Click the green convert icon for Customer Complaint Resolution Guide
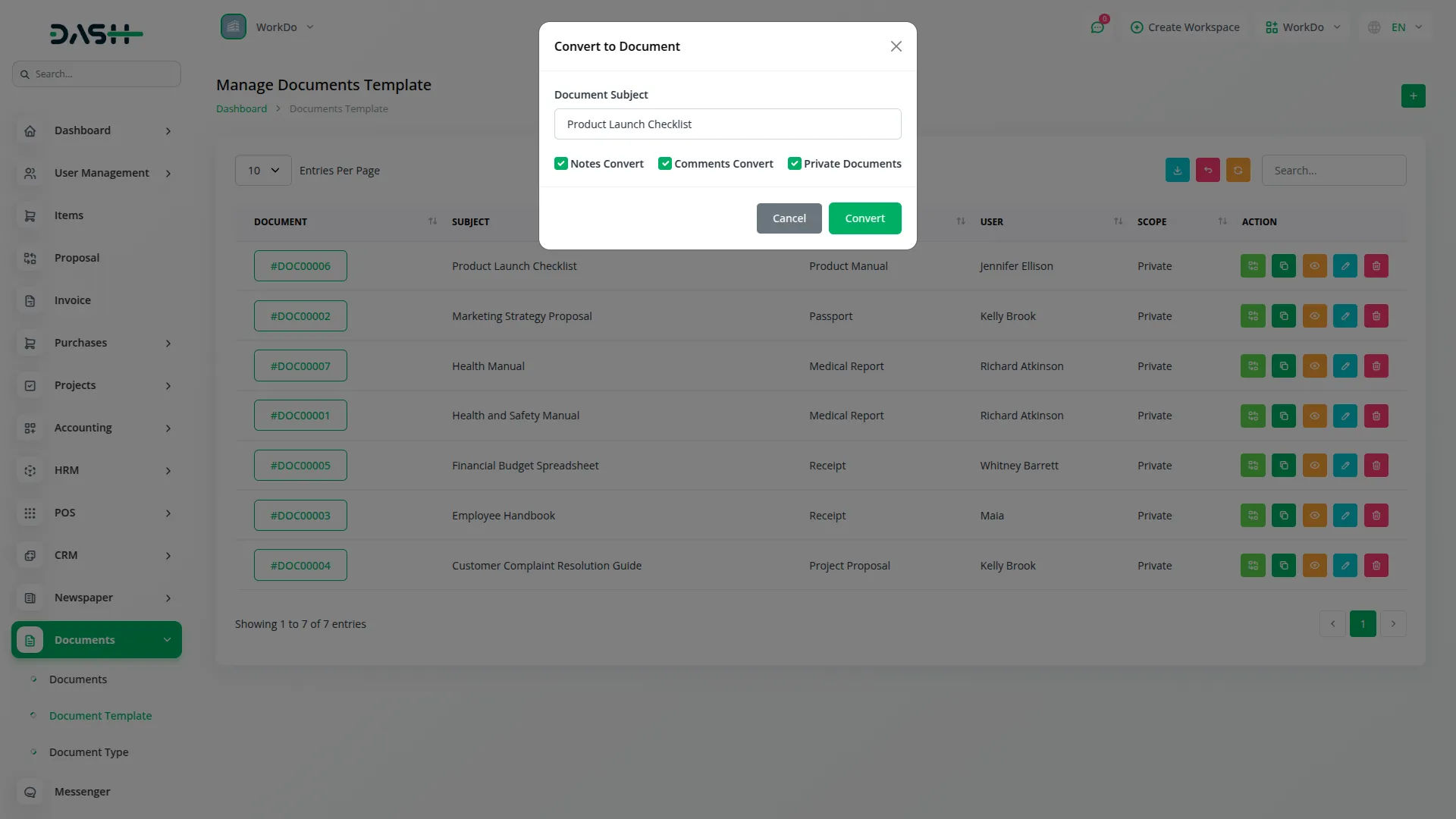Viewport: 1456px width, 819px height. [1252, 565]
